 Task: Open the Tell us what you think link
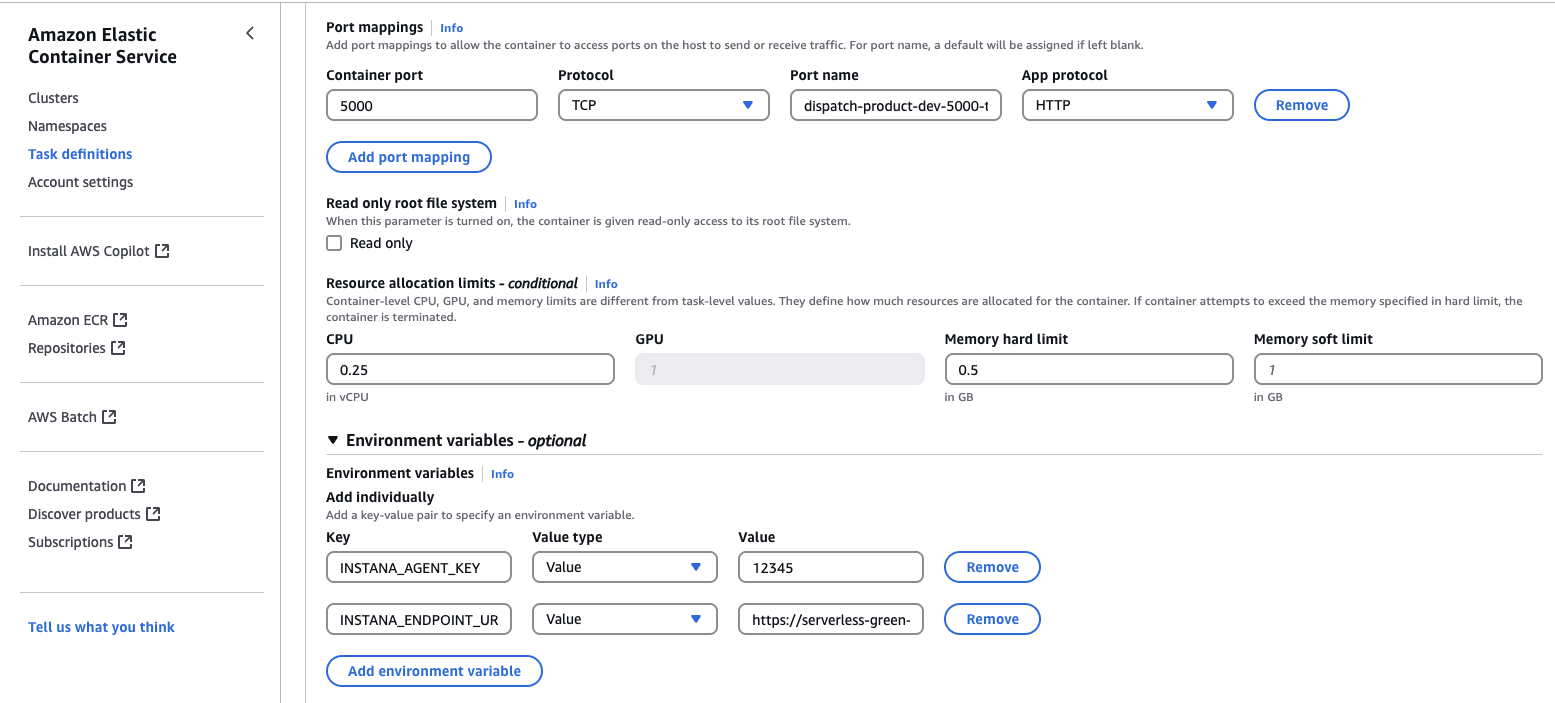(101, 627)
